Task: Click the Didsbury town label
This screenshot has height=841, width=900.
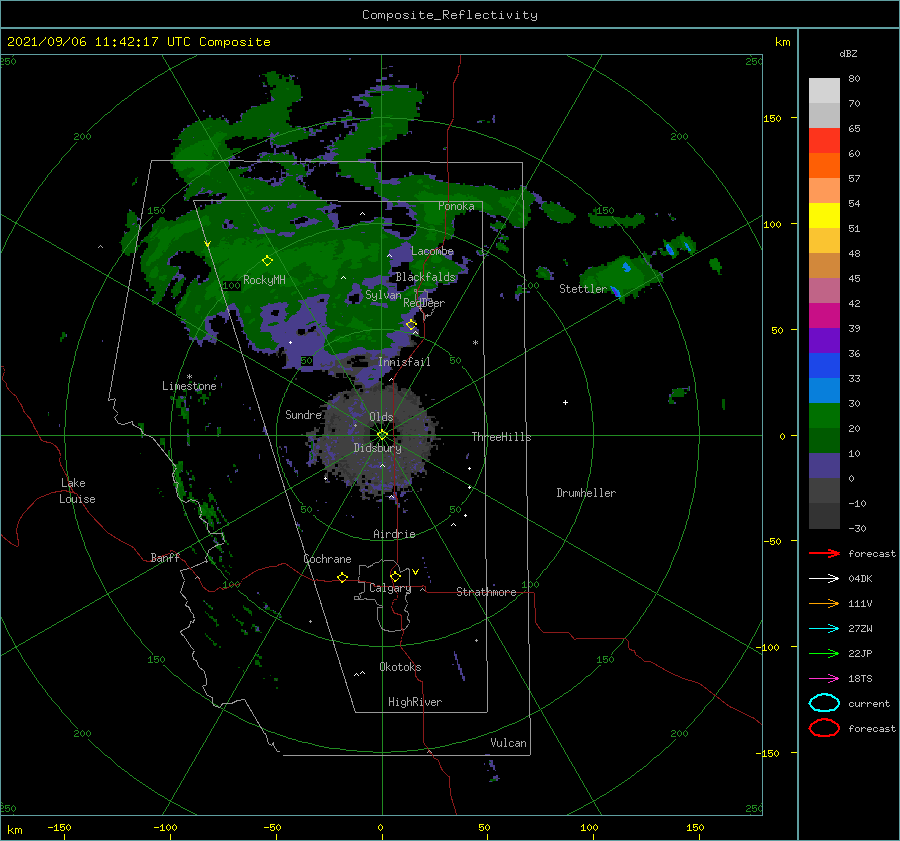Action: [377, 448]
